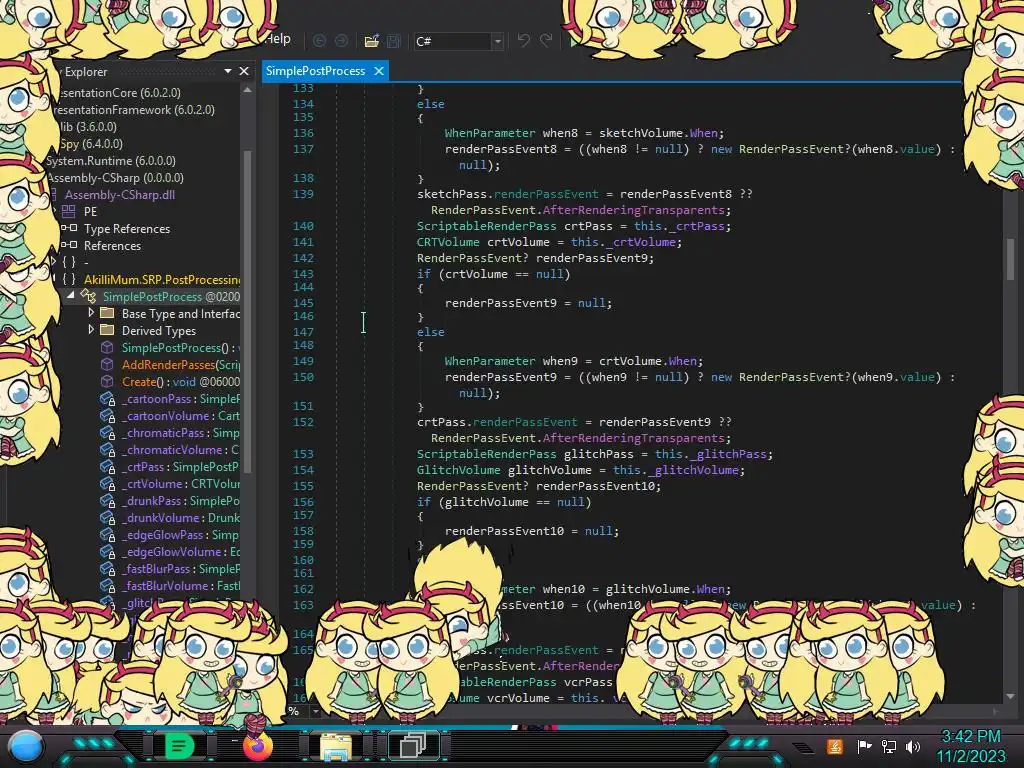Click the SimplePostProcess class icon in tree
Viewport: 1024px width, 768px height.
click(x=88, y=296)
